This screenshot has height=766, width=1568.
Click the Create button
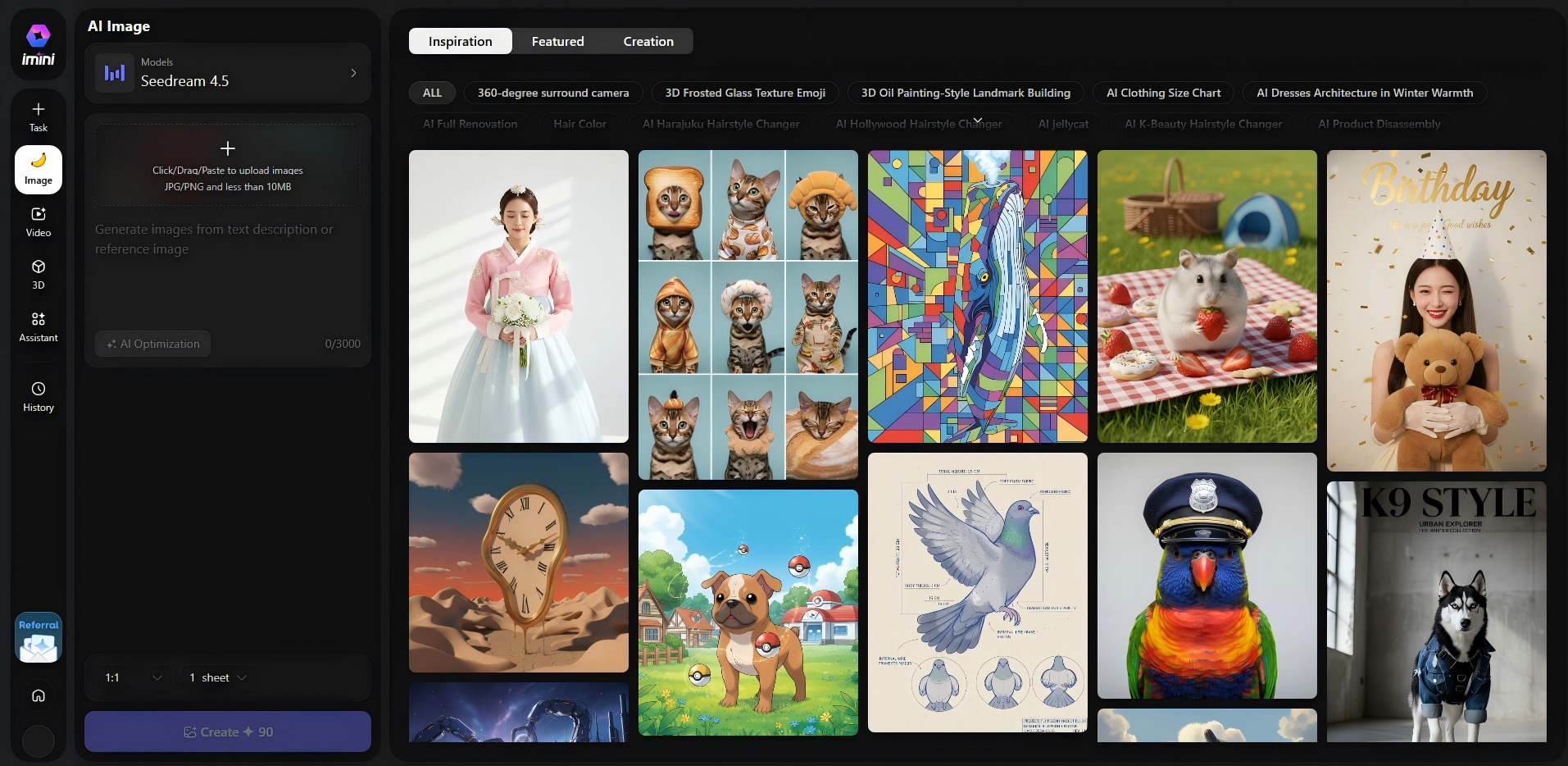pyautogui.click(x=227, y=731)
